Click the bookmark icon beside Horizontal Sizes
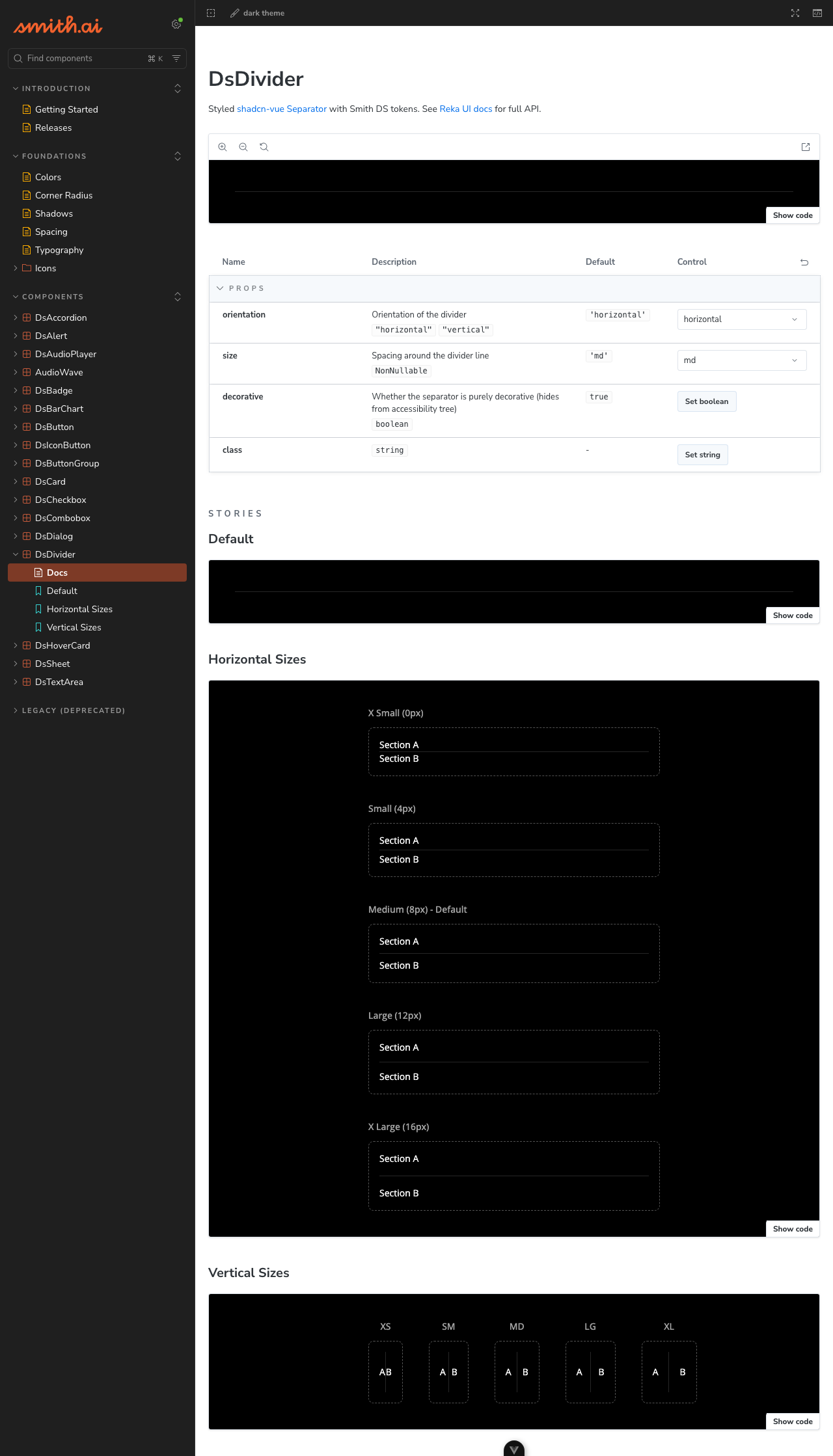The width and height of the screenshot is (833, 1456). click(38, 609)
